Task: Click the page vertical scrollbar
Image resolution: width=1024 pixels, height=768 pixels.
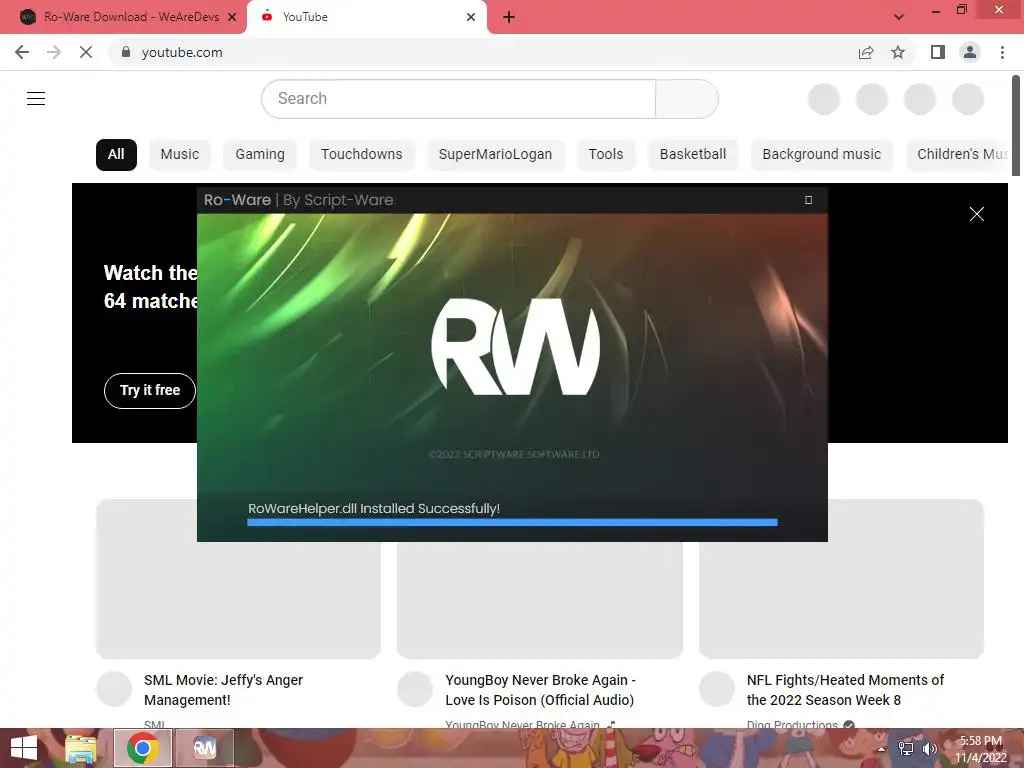Action: (x=1016, y=125)
